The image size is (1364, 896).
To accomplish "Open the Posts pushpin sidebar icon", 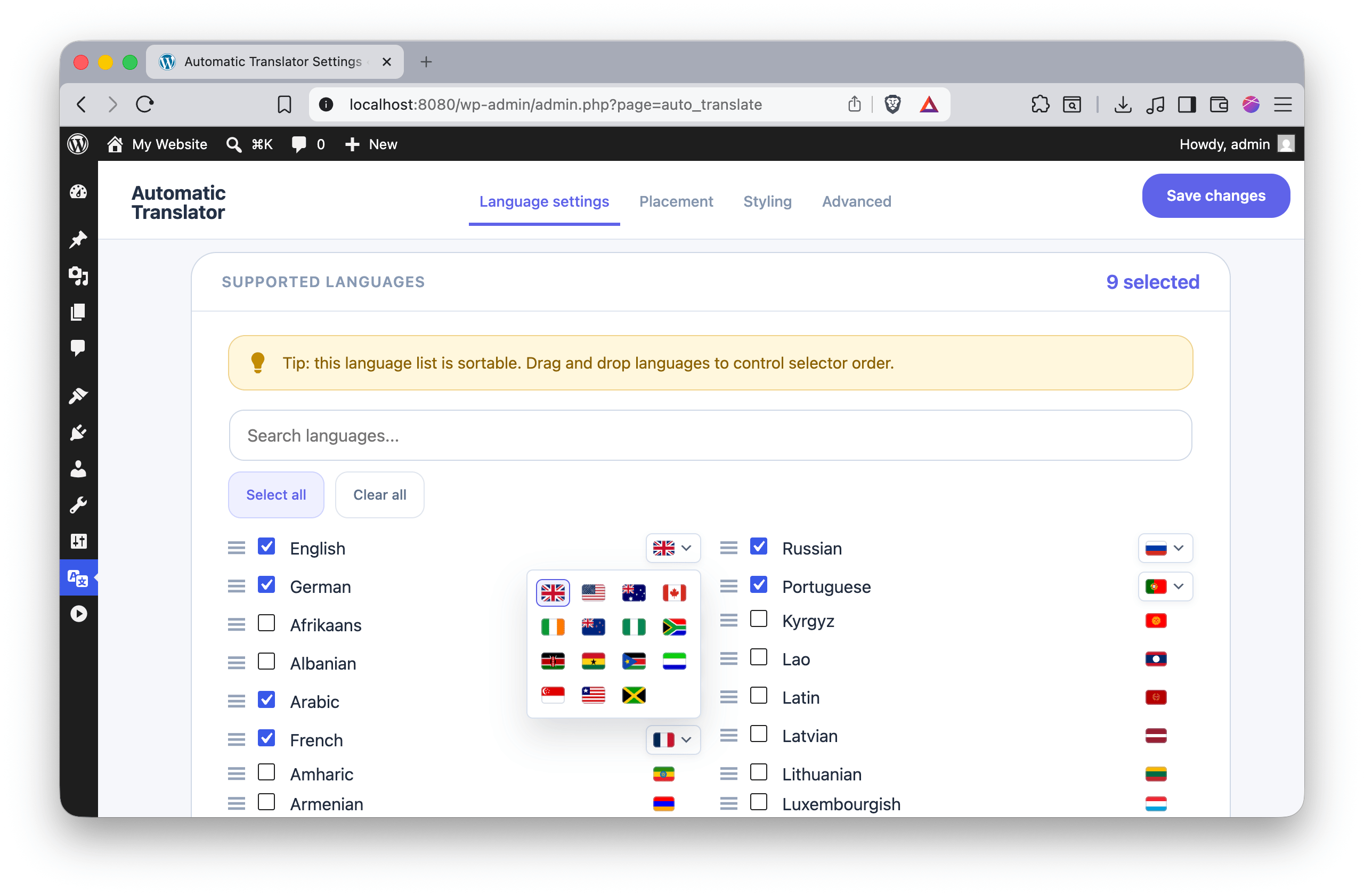I will click(x=78, y=240).
